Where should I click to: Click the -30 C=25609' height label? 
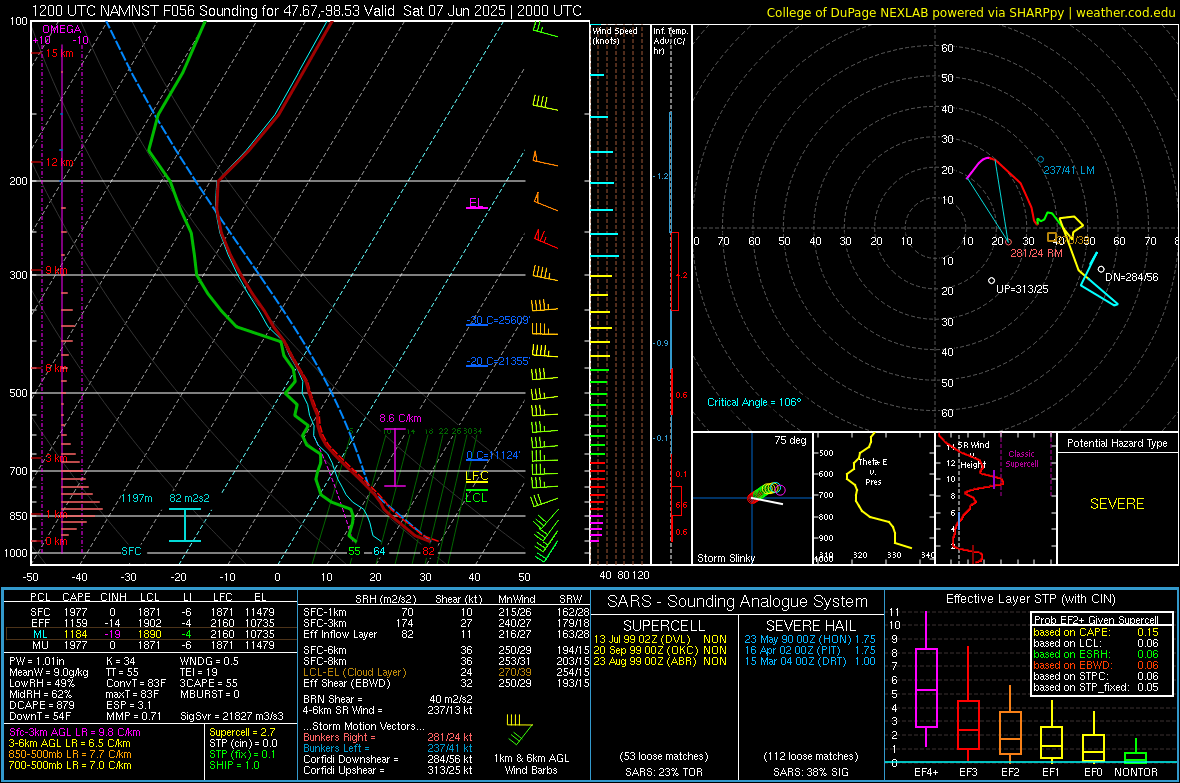click(499, 320)
